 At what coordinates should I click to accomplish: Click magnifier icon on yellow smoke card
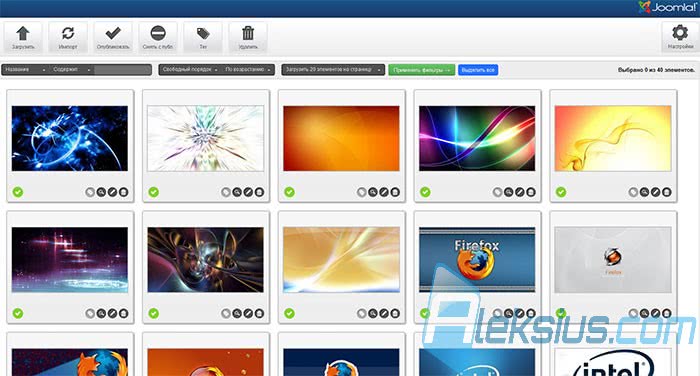click(x=644, y=192)
